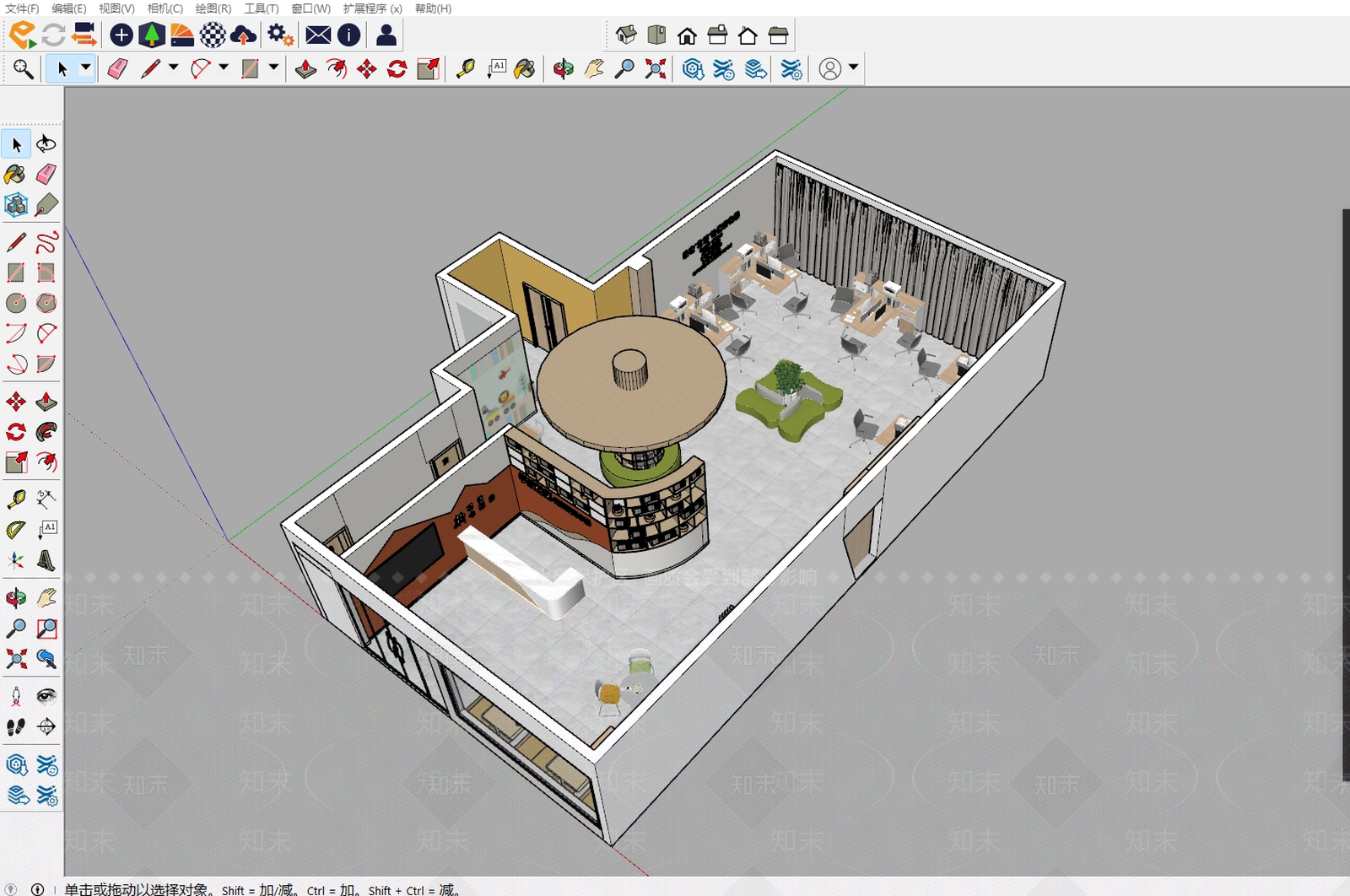Activate the Follow Me tool
This screenshot has height=896, width=1350.
click(46, 432)
